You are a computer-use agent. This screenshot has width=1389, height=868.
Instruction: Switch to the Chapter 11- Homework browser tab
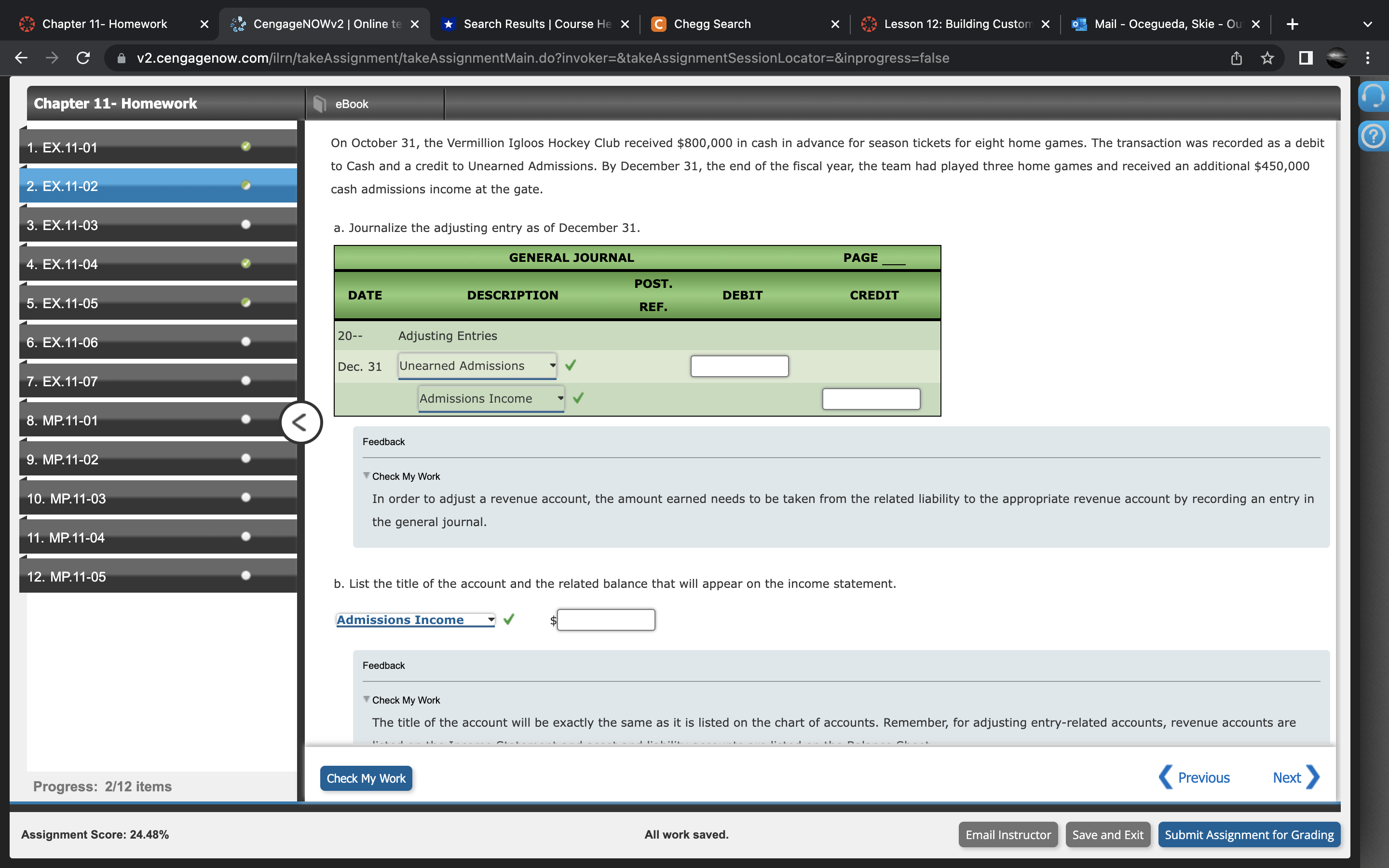tap(105, 24)
